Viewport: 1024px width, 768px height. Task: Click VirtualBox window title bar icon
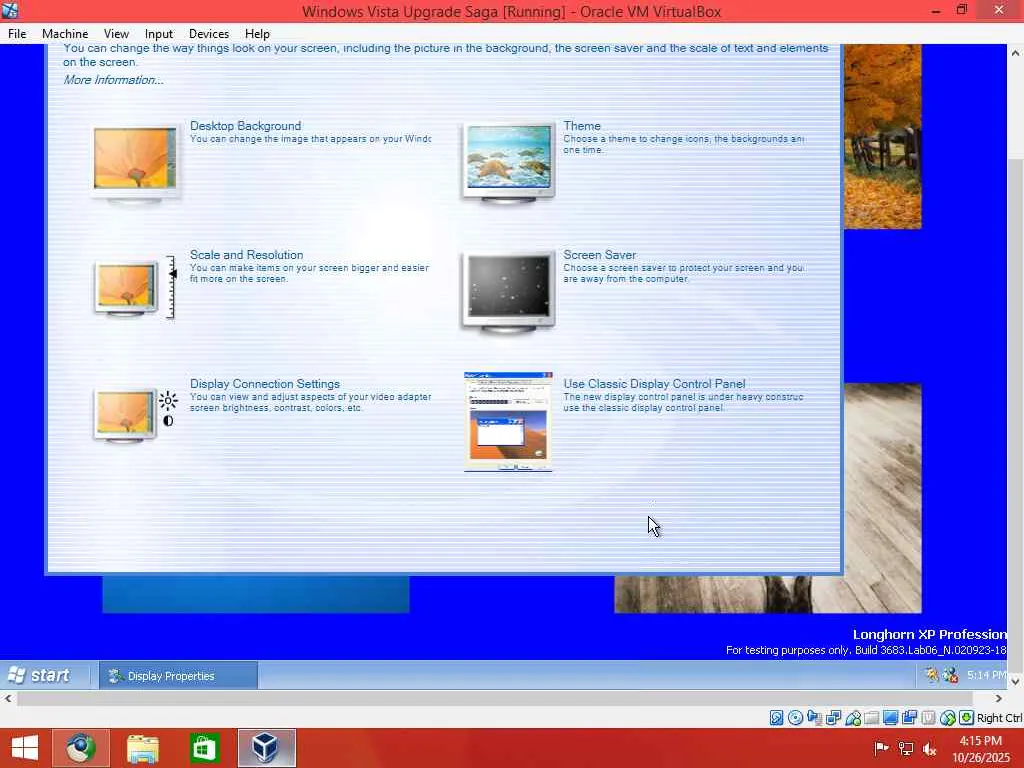click(x=10, y=10)
